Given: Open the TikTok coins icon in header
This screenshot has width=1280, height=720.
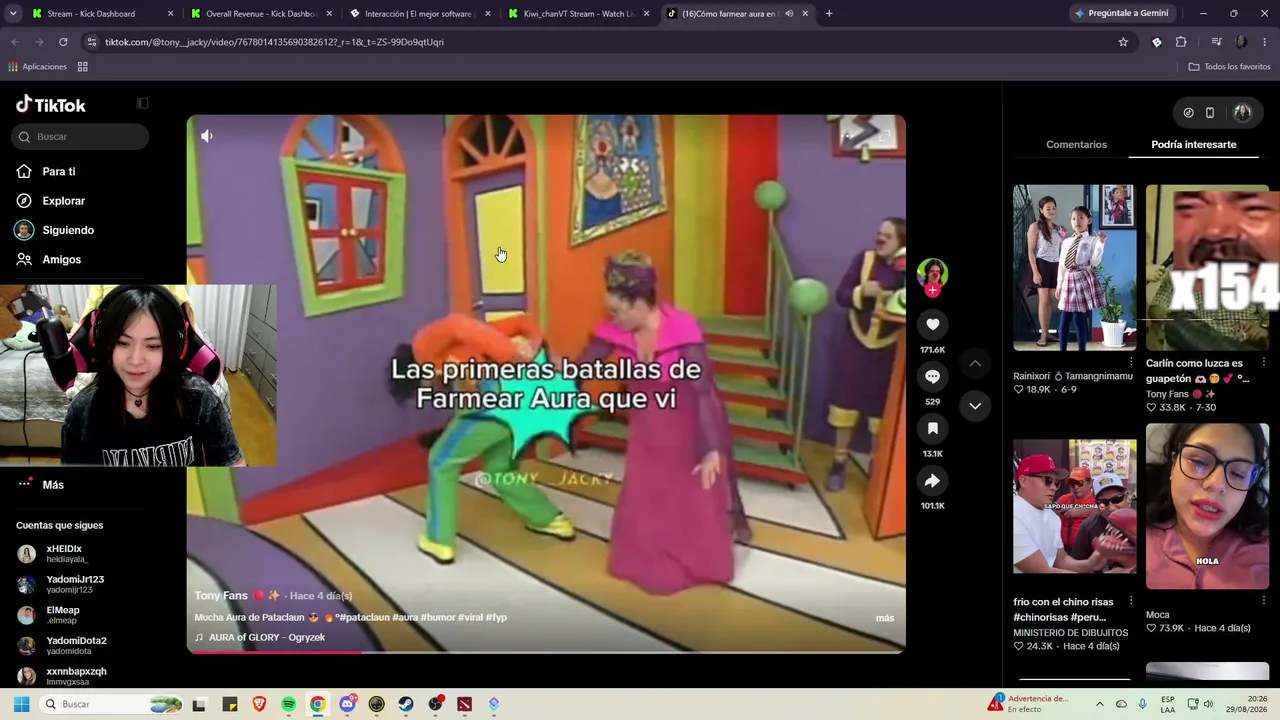Looking at the screenshot, I should click(1188, 113).
